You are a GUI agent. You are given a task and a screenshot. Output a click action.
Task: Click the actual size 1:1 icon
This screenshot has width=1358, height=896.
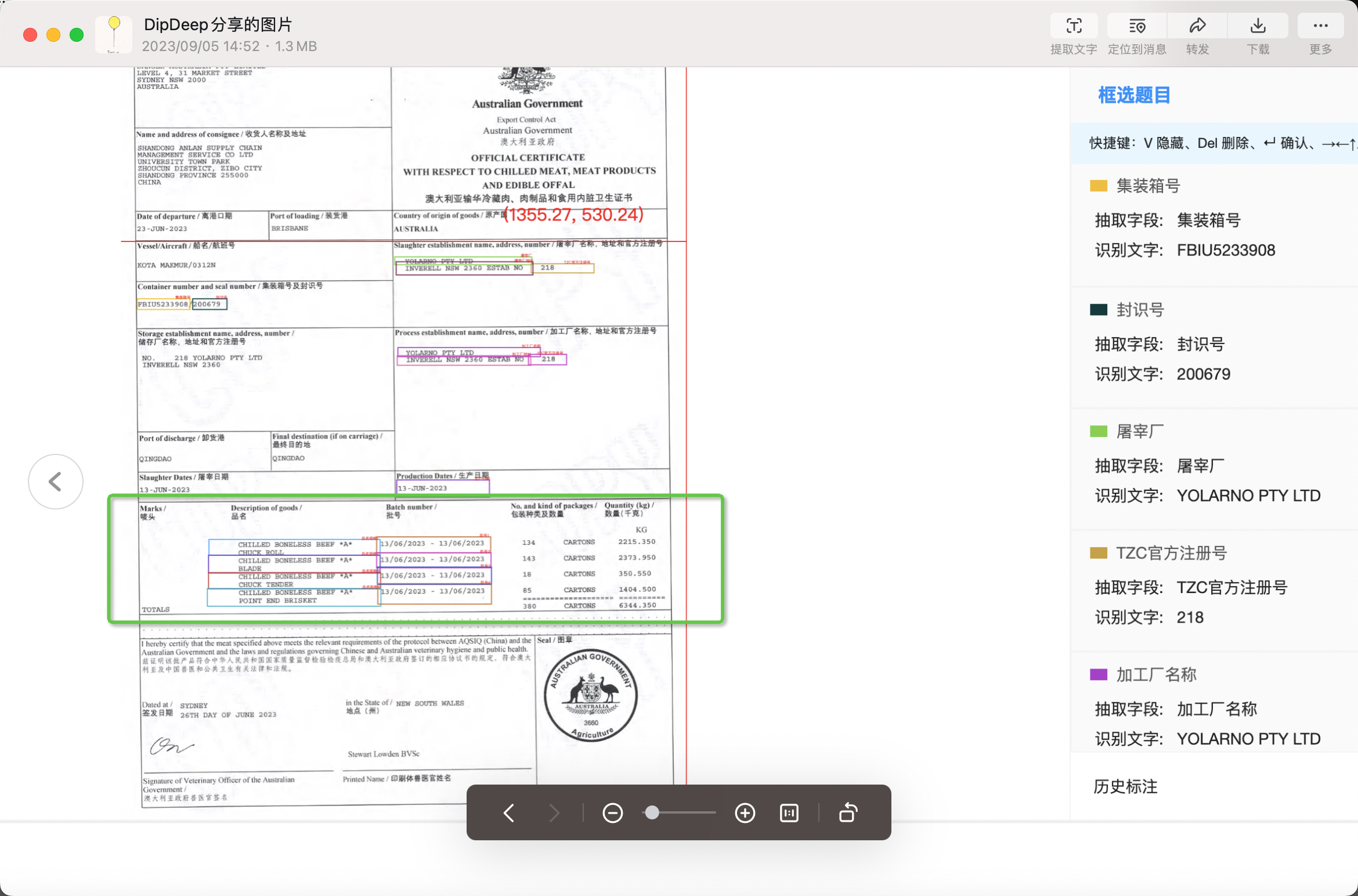(x=789, y=813)
